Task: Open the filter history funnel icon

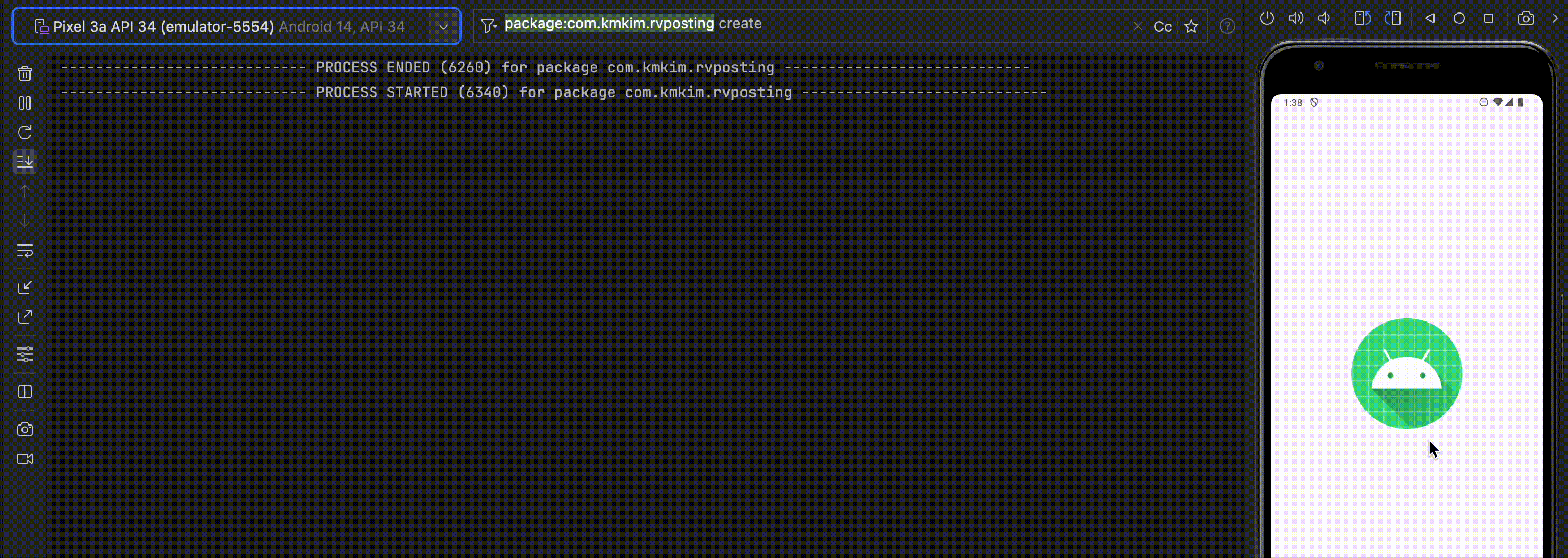Action: click(489, 25)
